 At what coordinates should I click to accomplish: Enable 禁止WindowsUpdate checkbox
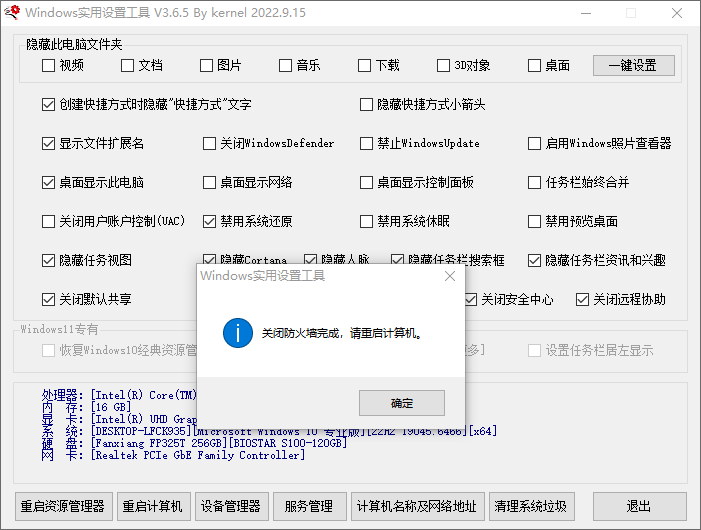point(366,143)
